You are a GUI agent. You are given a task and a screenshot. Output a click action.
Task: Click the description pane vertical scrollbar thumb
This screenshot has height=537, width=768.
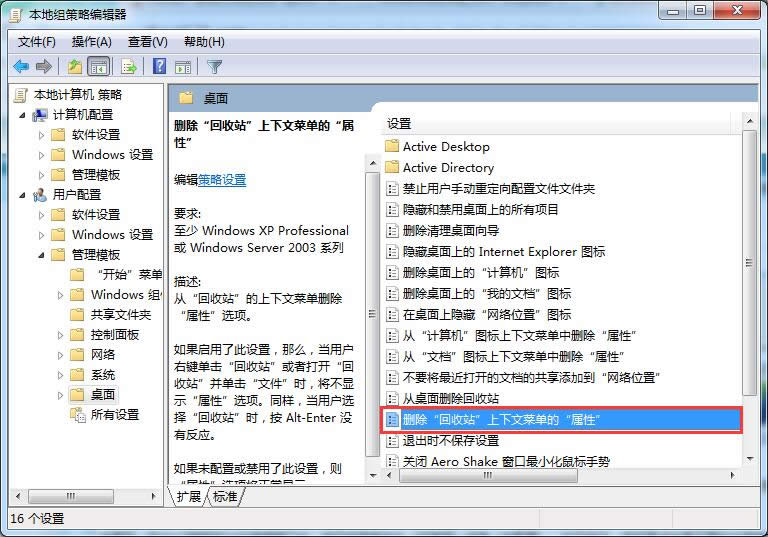point(372,314)
